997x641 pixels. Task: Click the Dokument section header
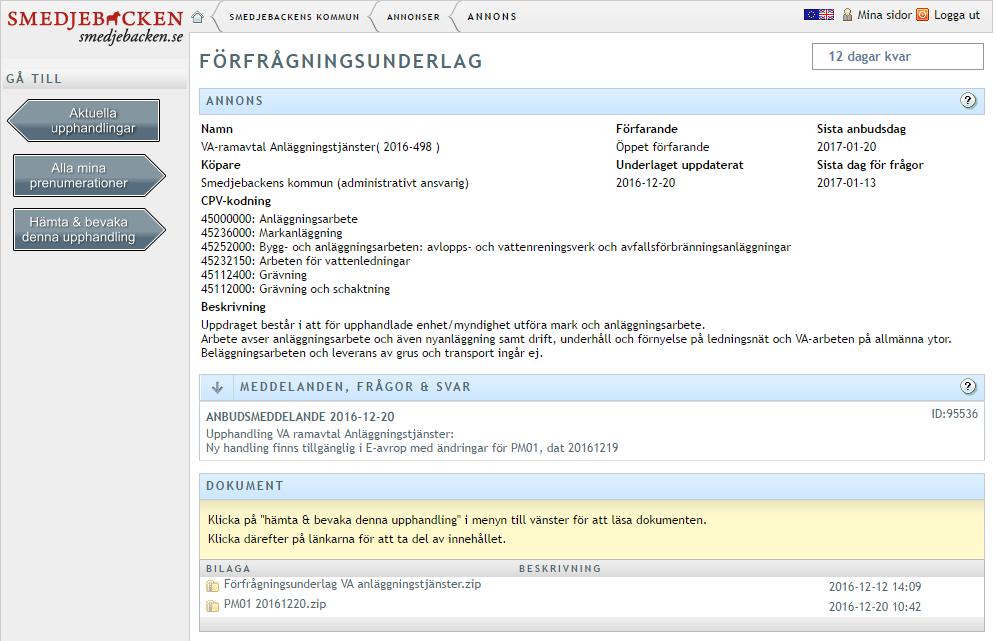[x=591, y=486]
